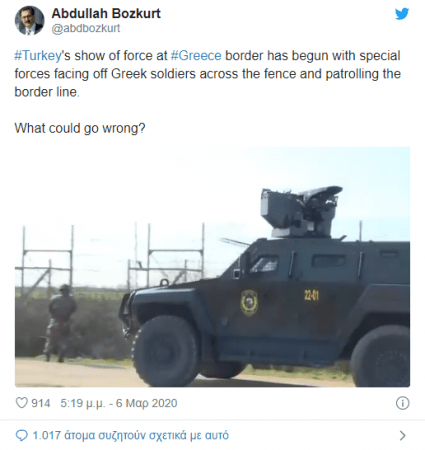Open the #Turkey hashtag
This screenshot has width=425, height=450.
pos(38,56)
